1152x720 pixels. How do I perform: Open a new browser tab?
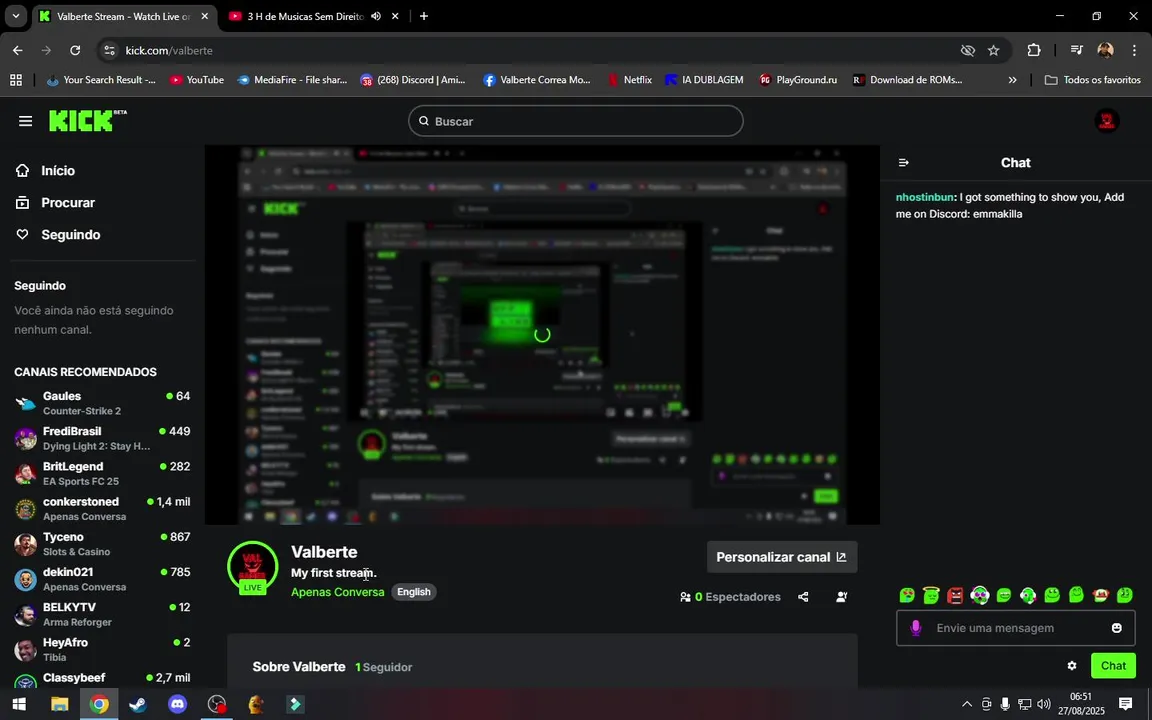(x=424, y=16)
